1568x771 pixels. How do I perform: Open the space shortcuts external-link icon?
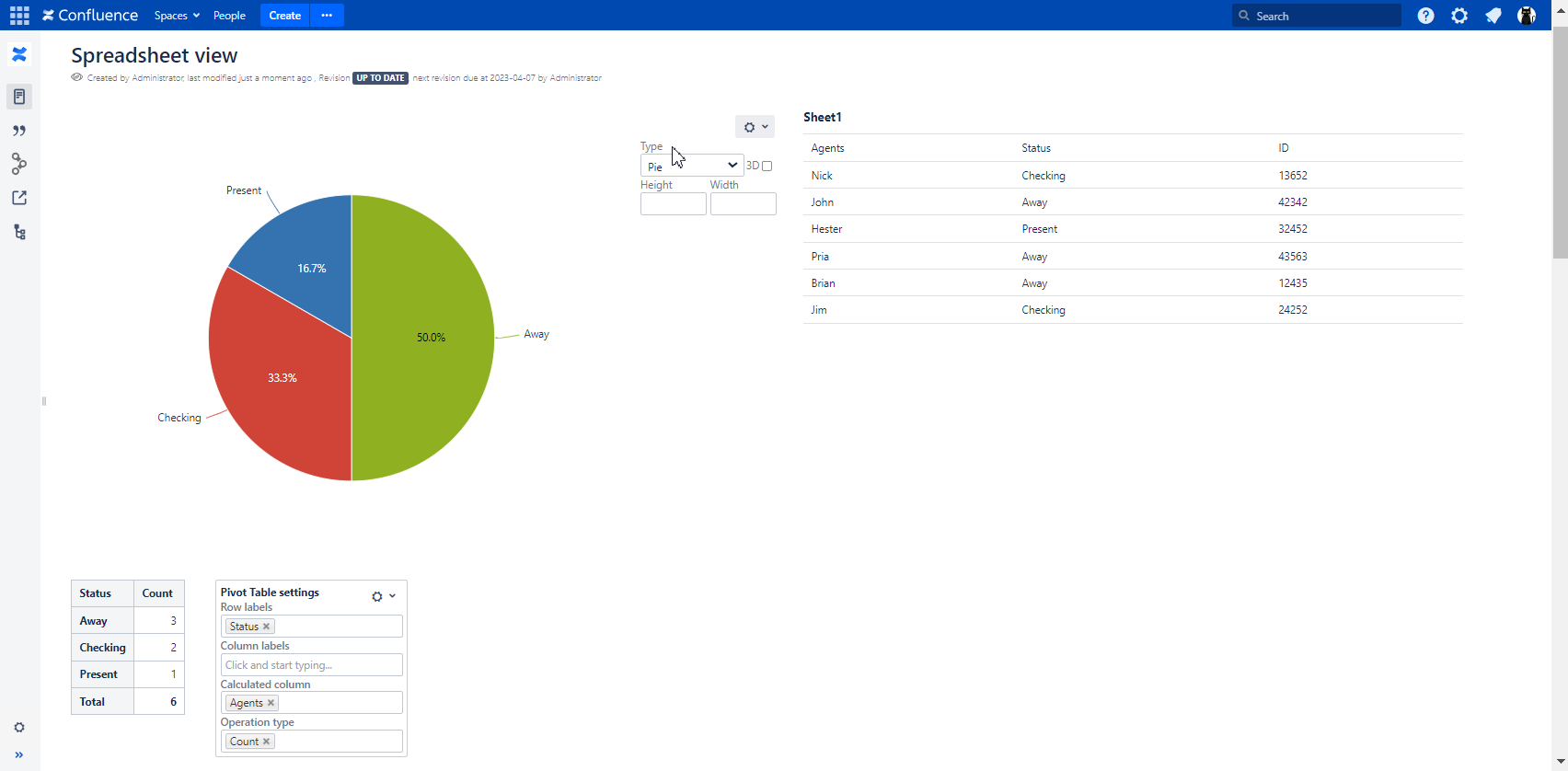click(19, 198)
